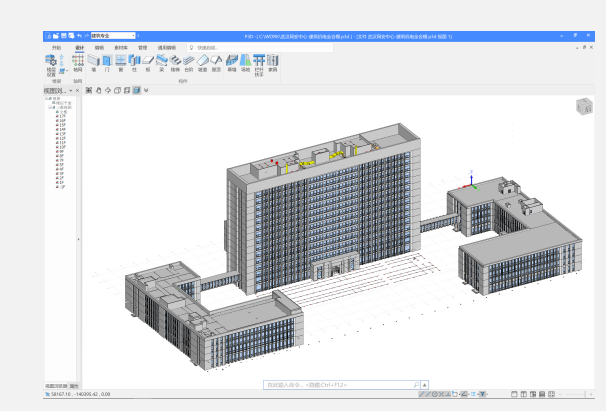The width and height of the screenshot is (606, 411).
Task: Click the wireframe box icon in view toolbar
Action: (117, 90)
